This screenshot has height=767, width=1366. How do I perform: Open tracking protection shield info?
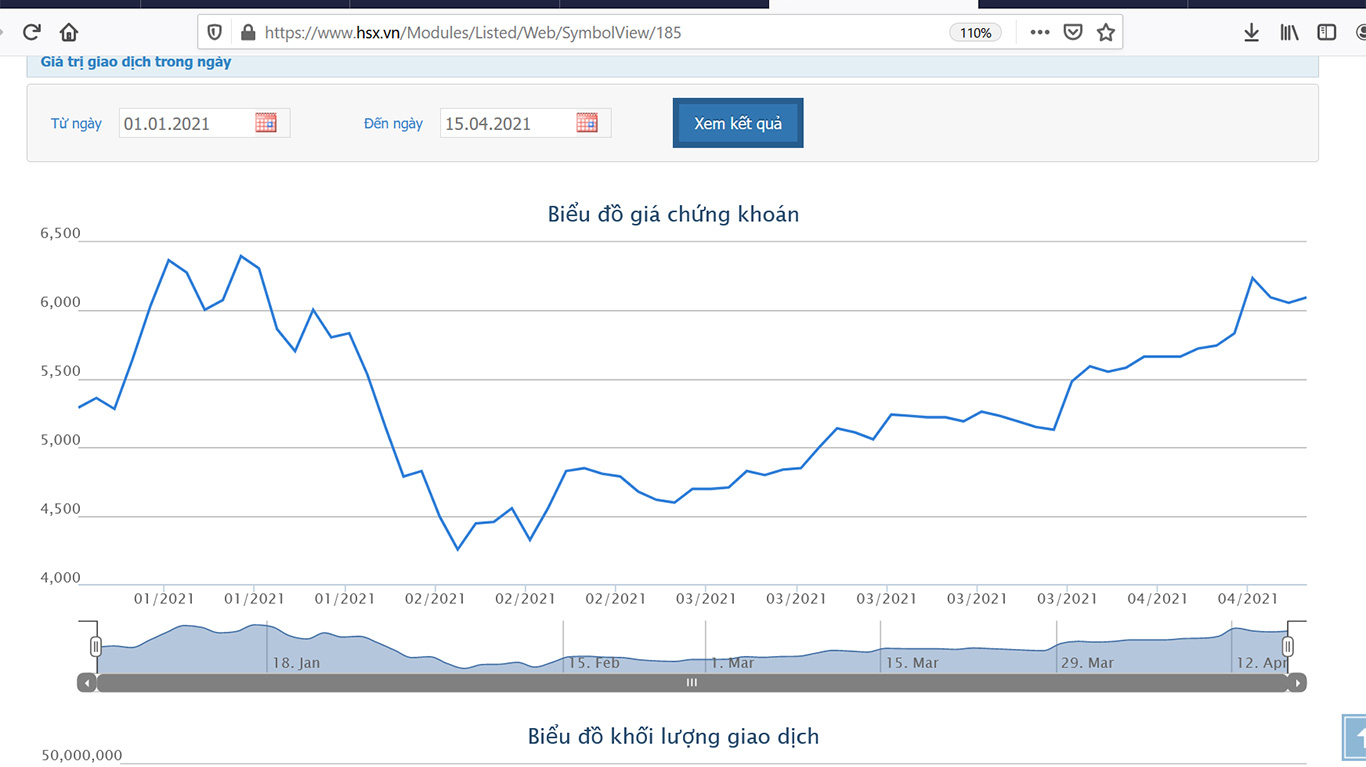coord(214,32)
